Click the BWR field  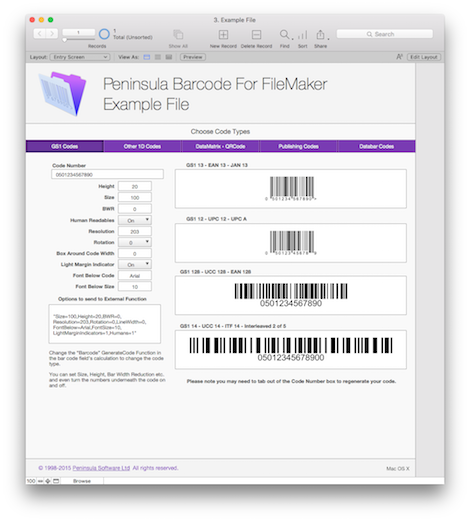pyautogui.click(x=135, y=209)
